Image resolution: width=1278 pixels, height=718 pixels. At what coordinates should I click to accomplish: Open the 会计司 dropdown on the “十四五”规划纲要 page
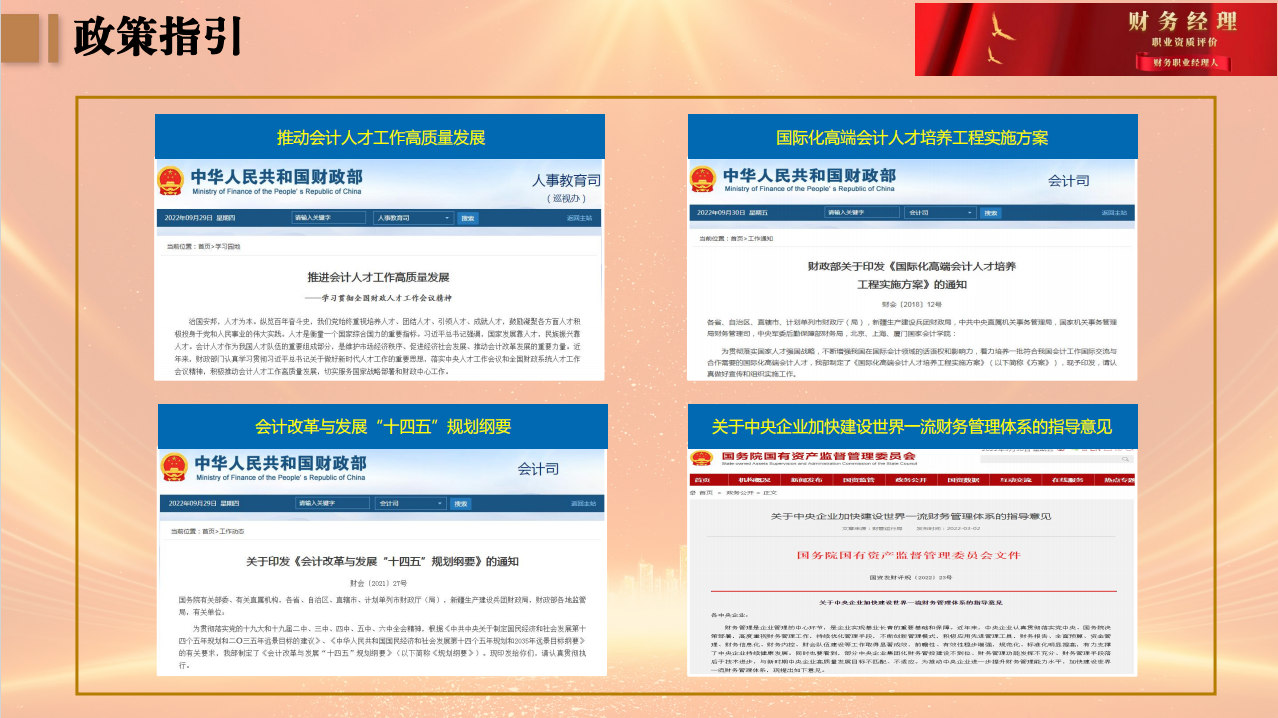pos(412,503)
